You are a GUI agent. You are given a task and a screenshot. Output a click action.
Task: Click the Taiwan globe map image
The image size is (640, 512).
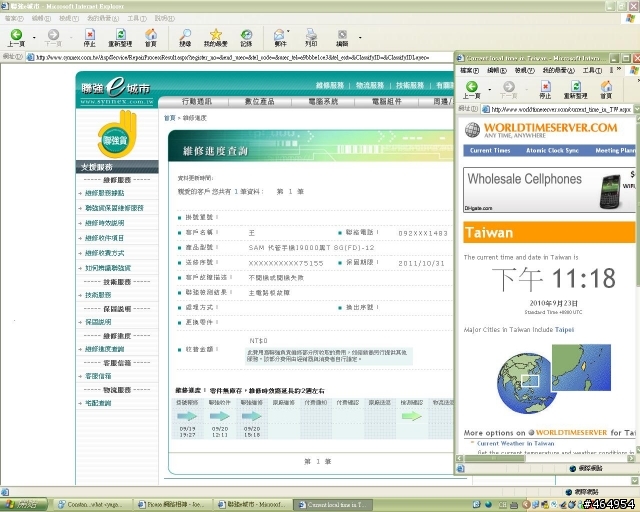554,378
